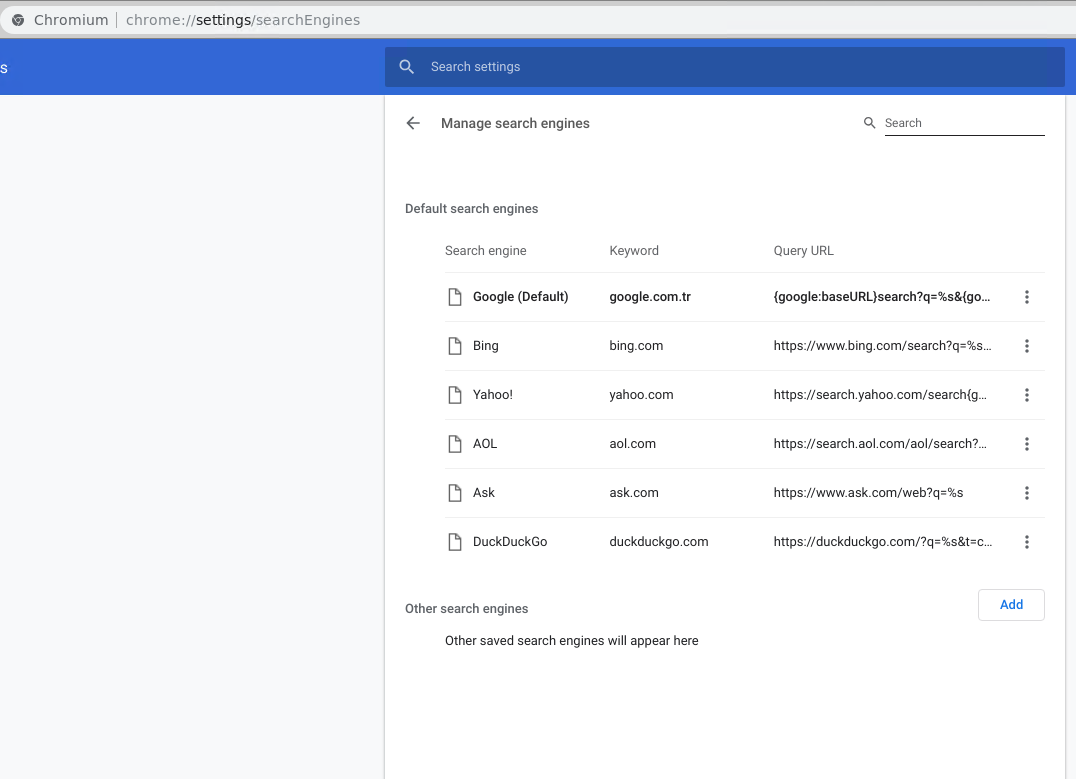Click the duckduckgo.com keyword

pos(659,542)
